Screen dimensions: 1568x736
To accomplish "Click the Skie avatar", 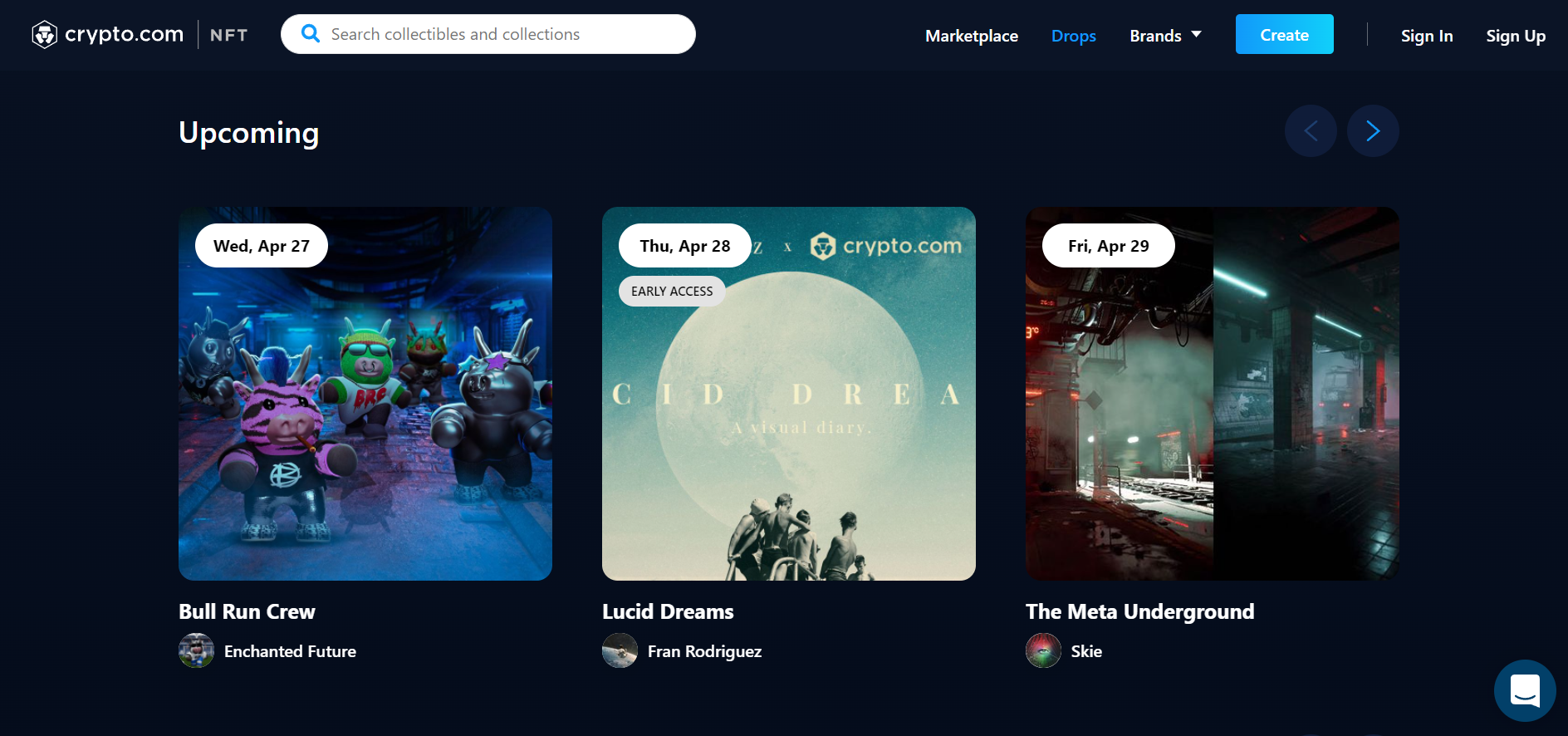I will [x=1043, y=650].
